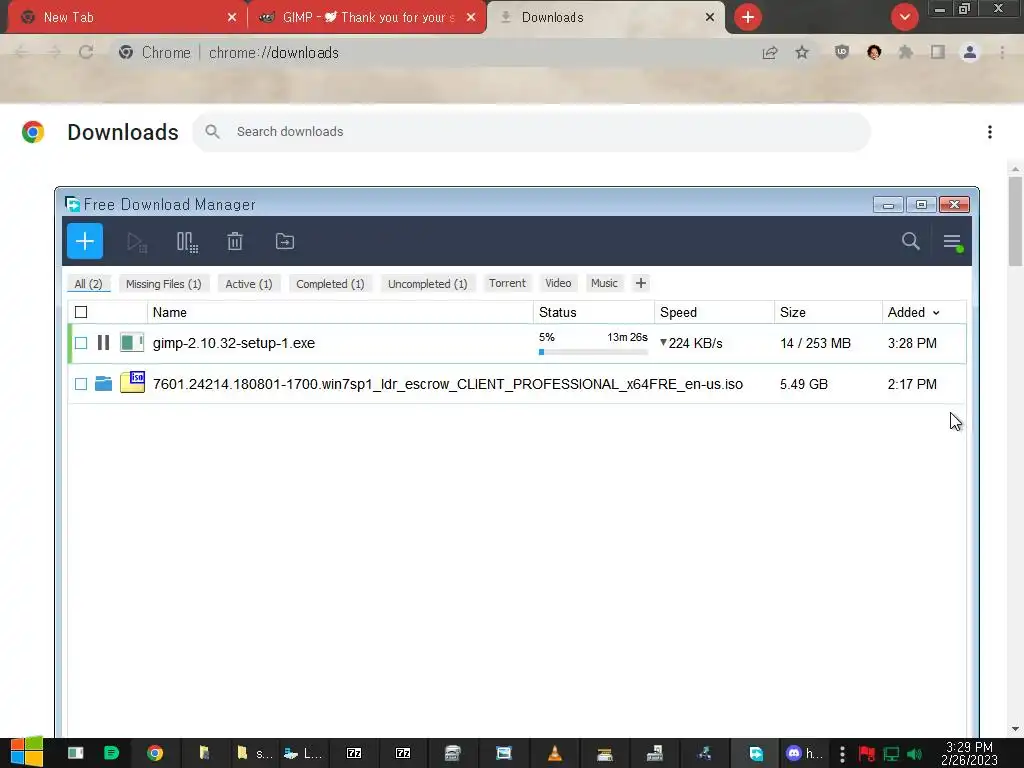
Task: Click the taskbar clock showing 3:29 PM
Action: 969,753
